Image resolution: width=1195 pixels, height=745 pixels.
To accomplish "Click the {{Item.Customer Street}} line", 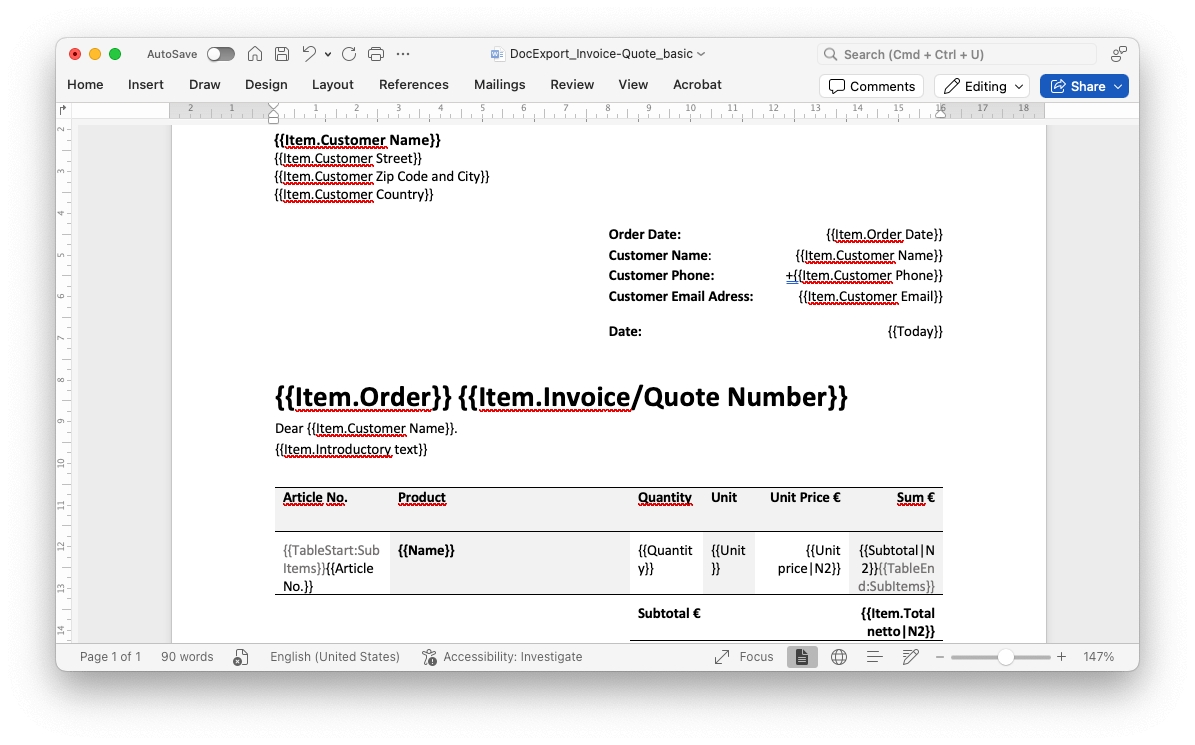I will point(348,158).
